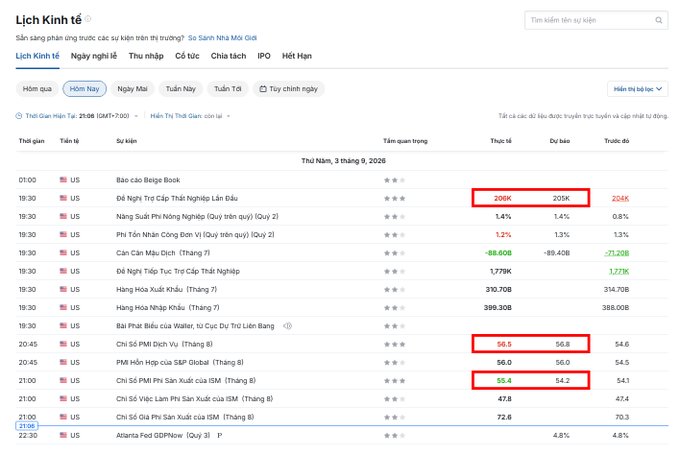Open the Hiển Thị Thời Gian dropdown

click(190, 116)
